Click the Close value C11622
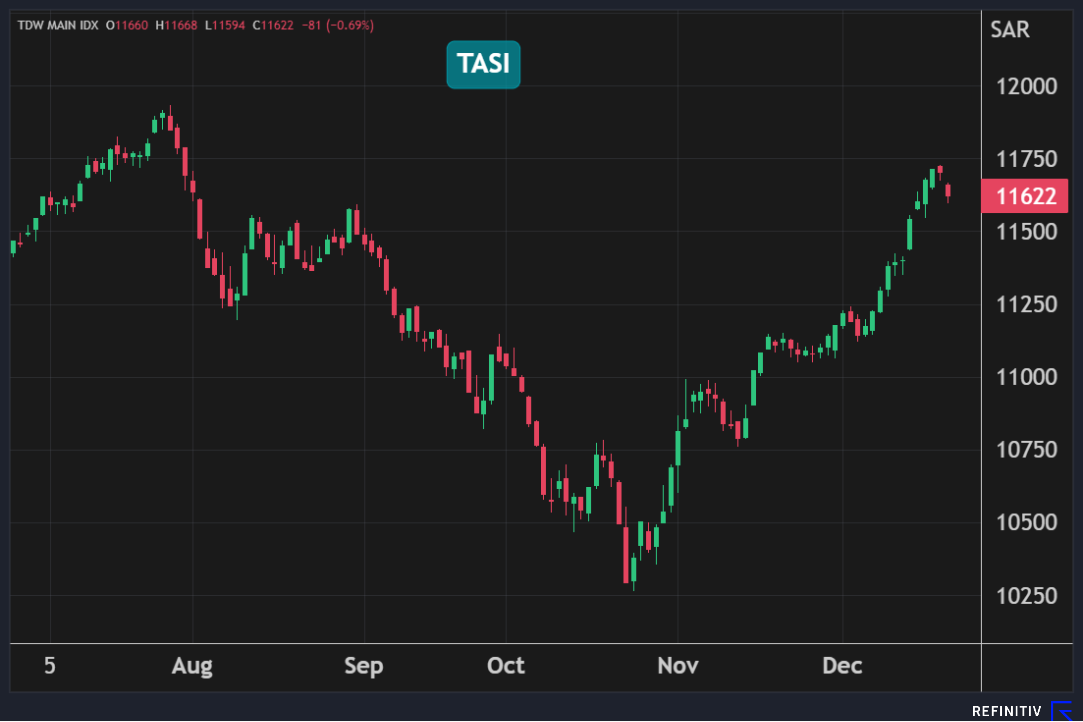 275,25
